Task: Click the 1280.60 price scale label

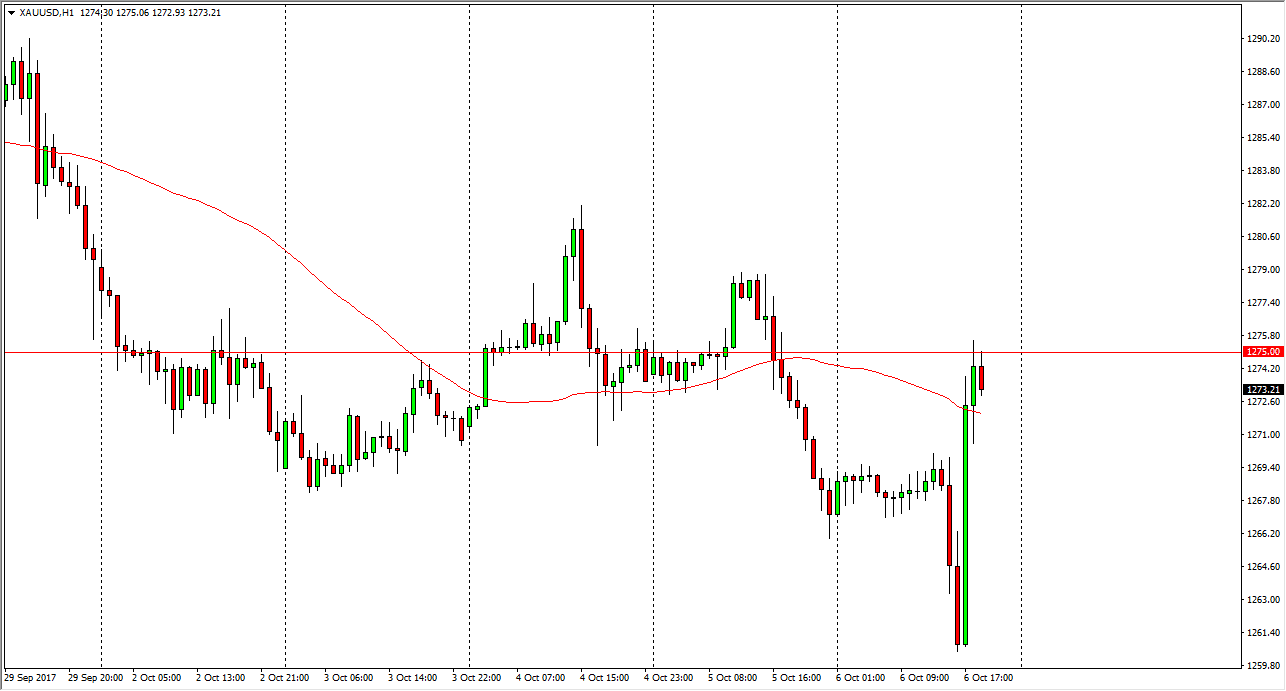Action: coord(1262,237)
